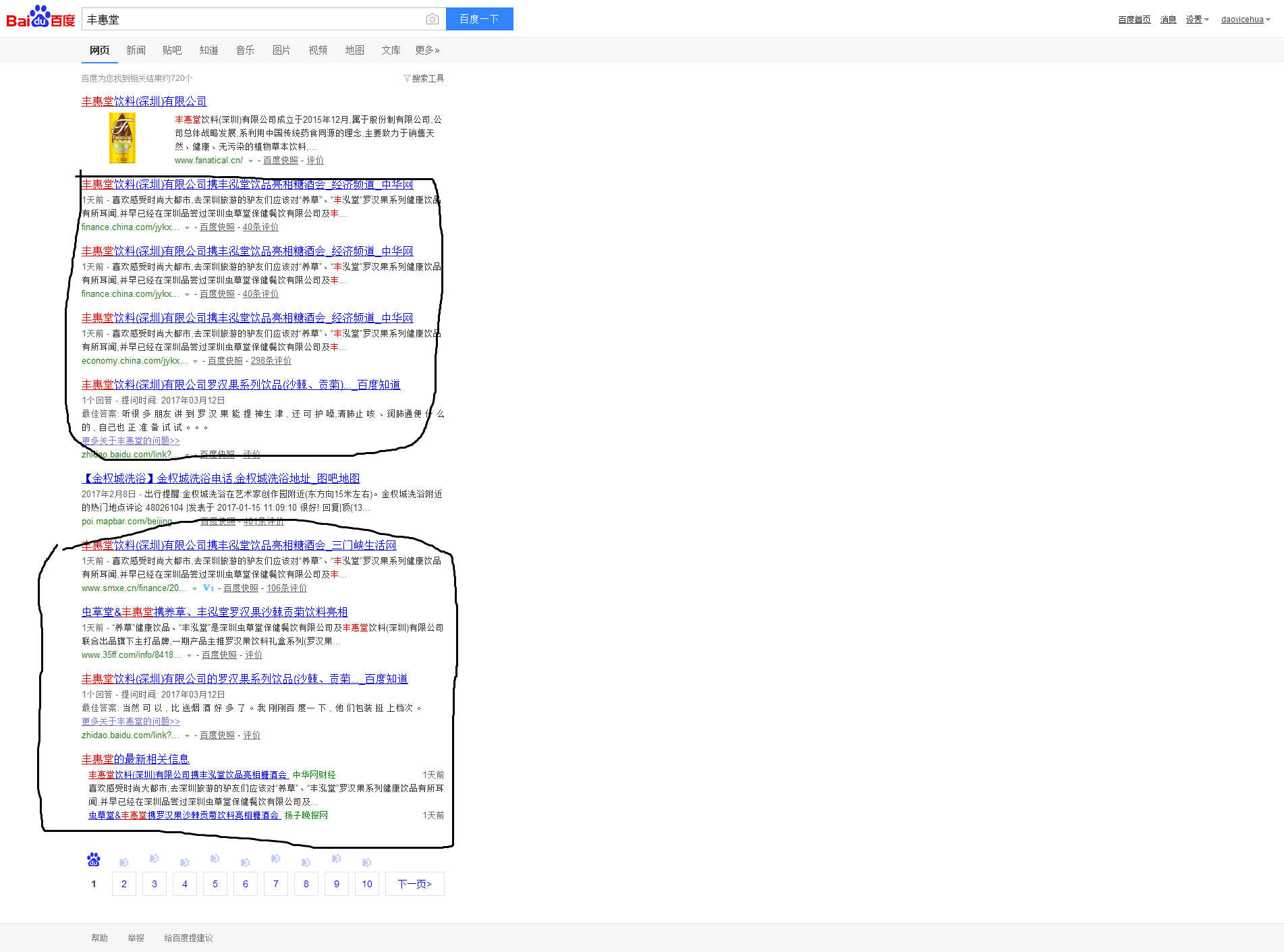Open 百度快照 for 35ff.com result
The height and width of the screenshot is (952, 1284).
coord(219,654)
